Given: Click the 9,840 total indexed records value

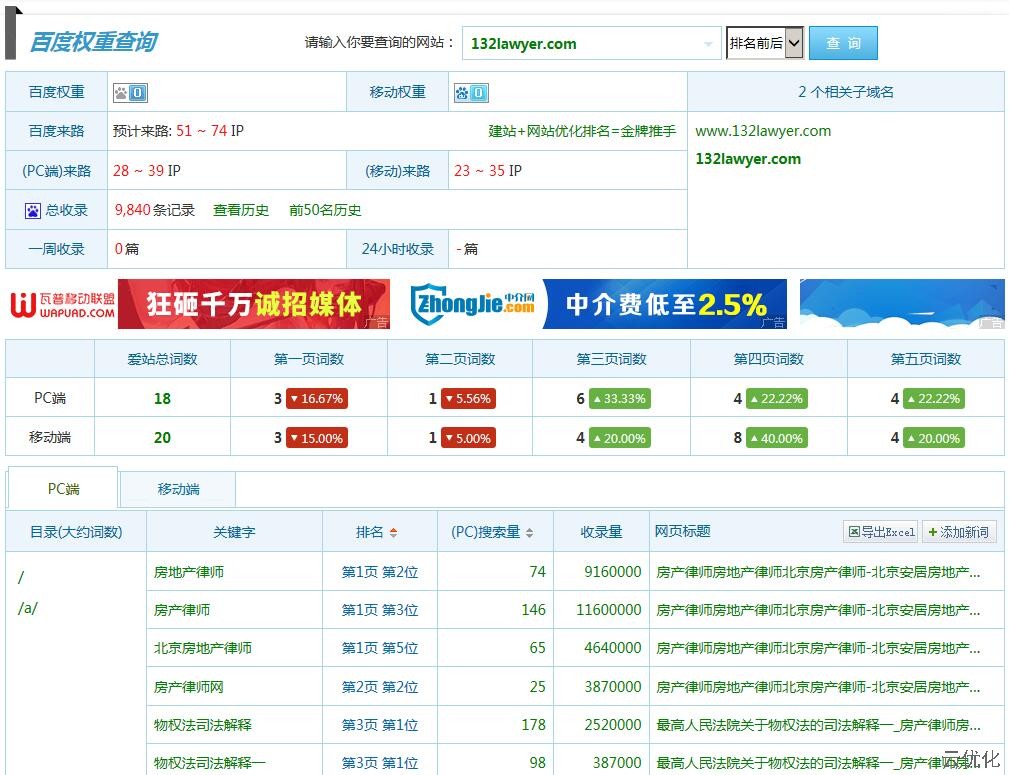Looking at the screenshot, I should click(133, 210).
